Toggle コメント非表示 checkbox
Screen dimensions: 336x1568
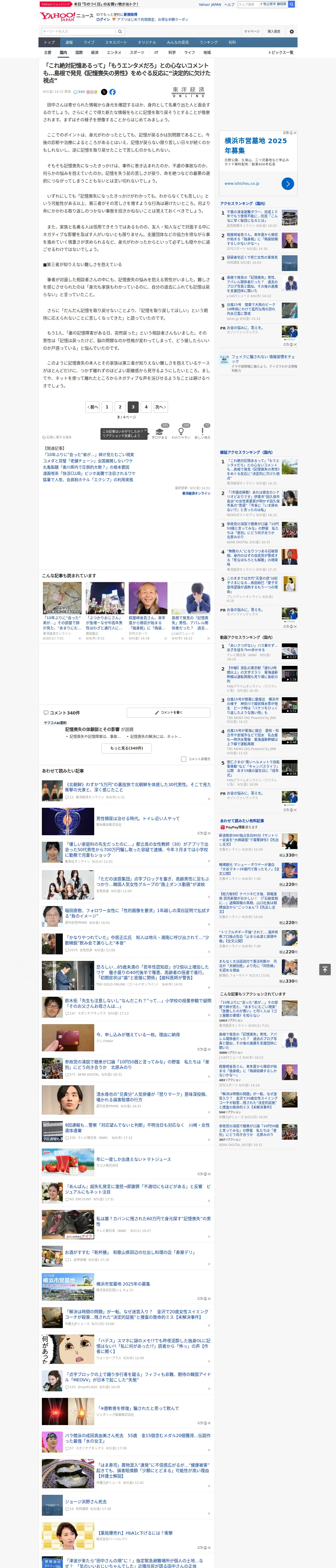183,759
